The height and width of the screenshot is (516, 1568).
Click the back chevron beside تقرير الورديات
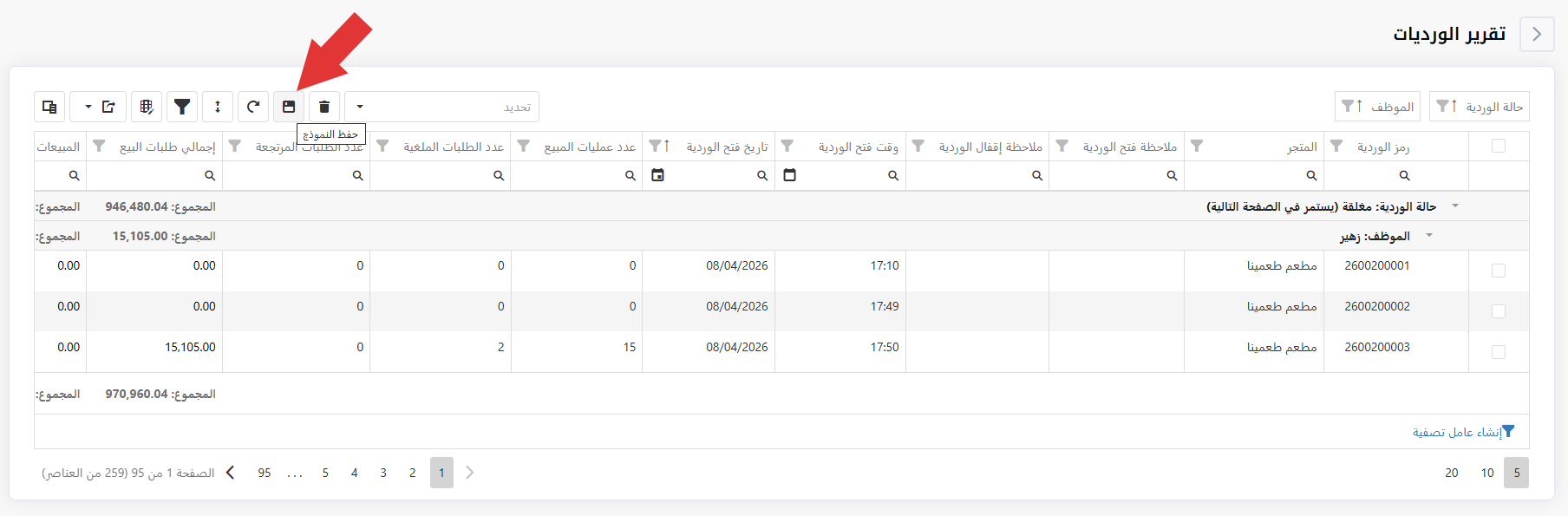(x=1537, y=34)
